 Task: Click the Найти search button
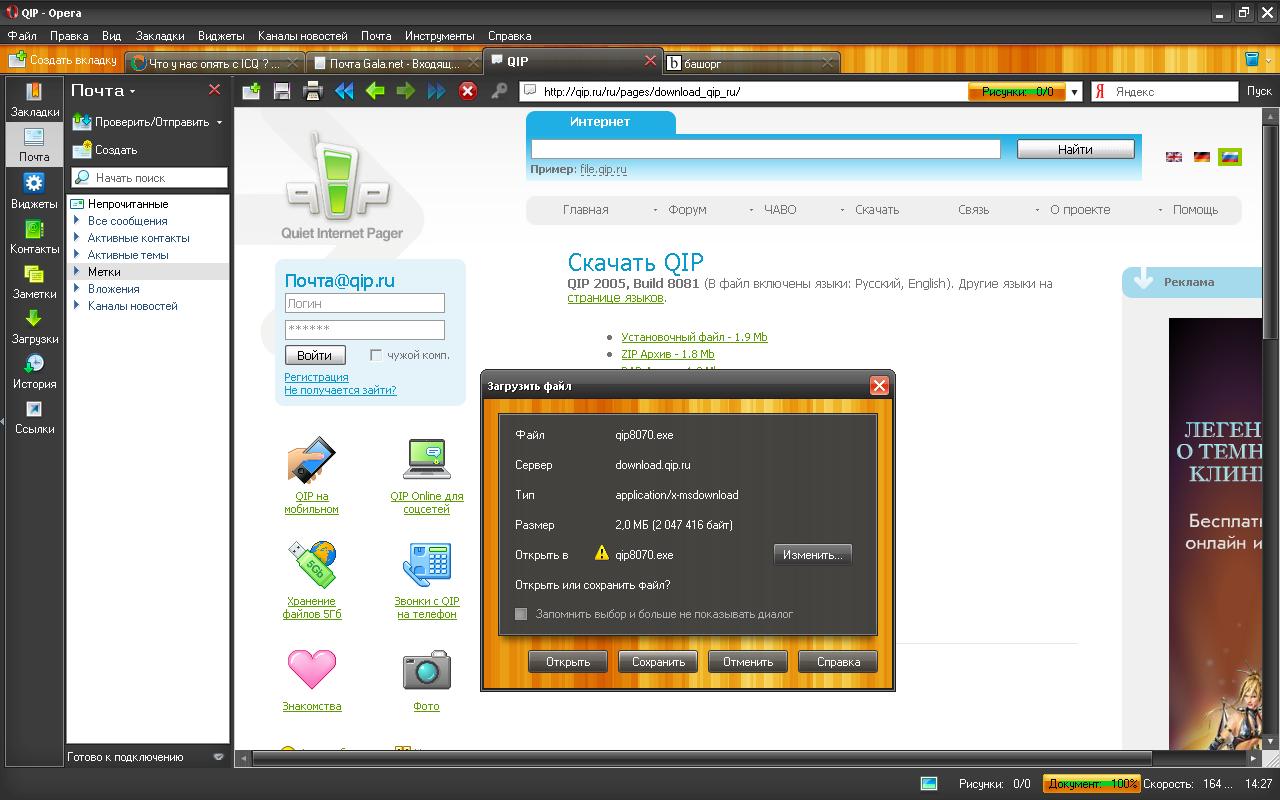point(1075,149)
